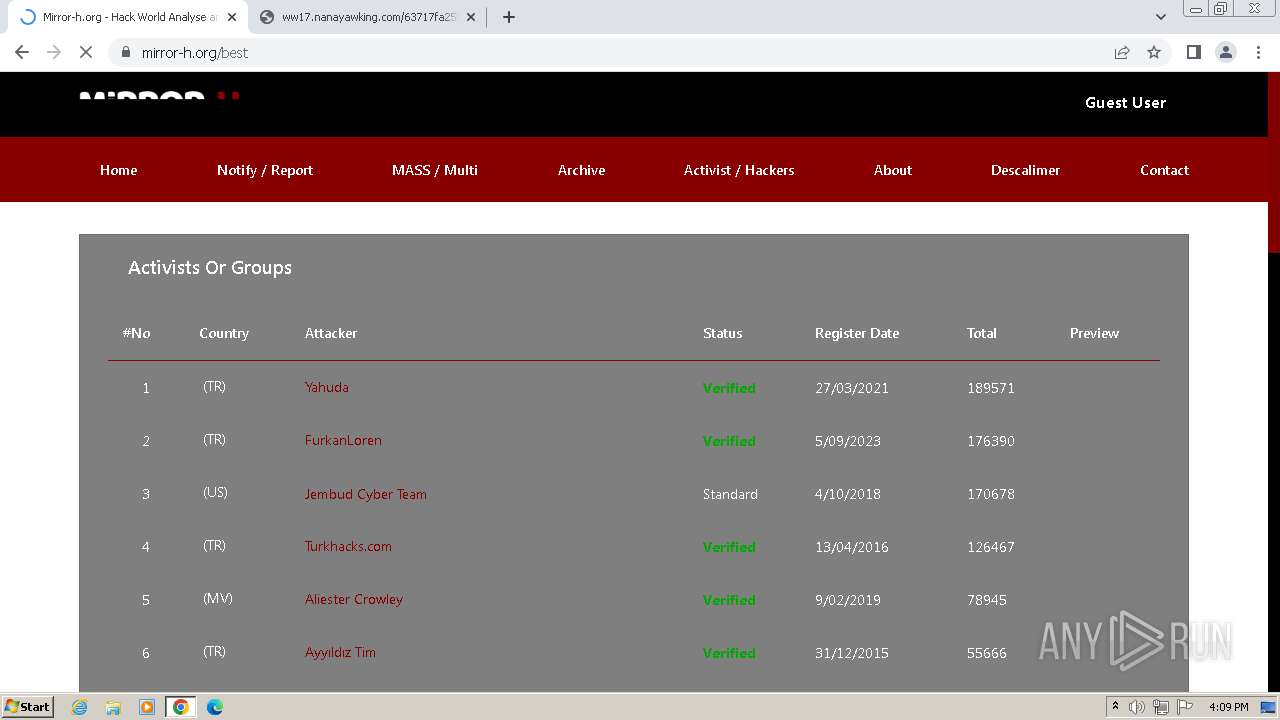The width and height of the screenshot is (1280, 720).
Task: Launch Internet Explorer from taskbar
Action: point(79,707)
